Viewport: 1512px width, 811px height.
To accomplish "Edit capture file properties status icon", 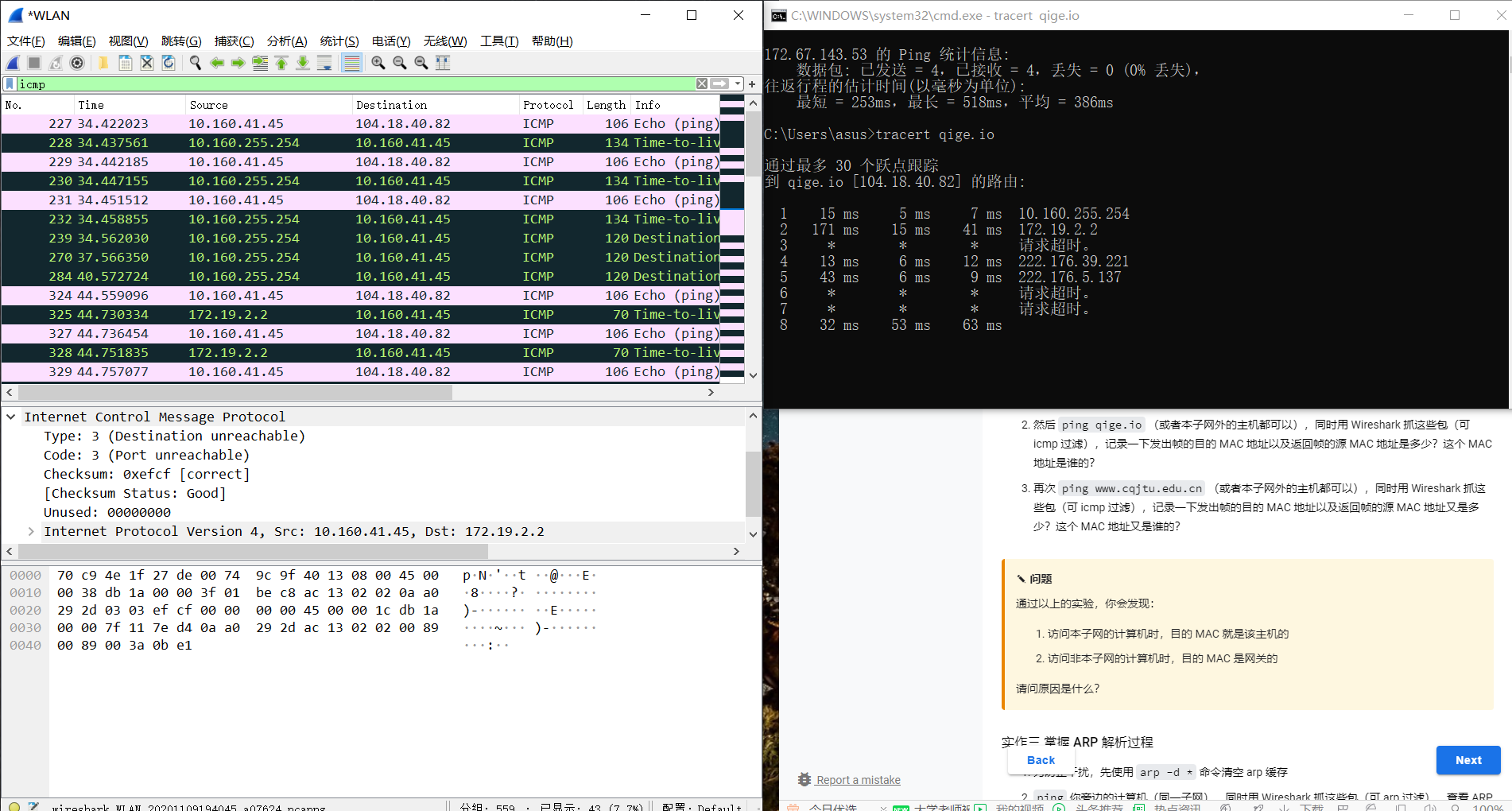I will tap(33, 806).
